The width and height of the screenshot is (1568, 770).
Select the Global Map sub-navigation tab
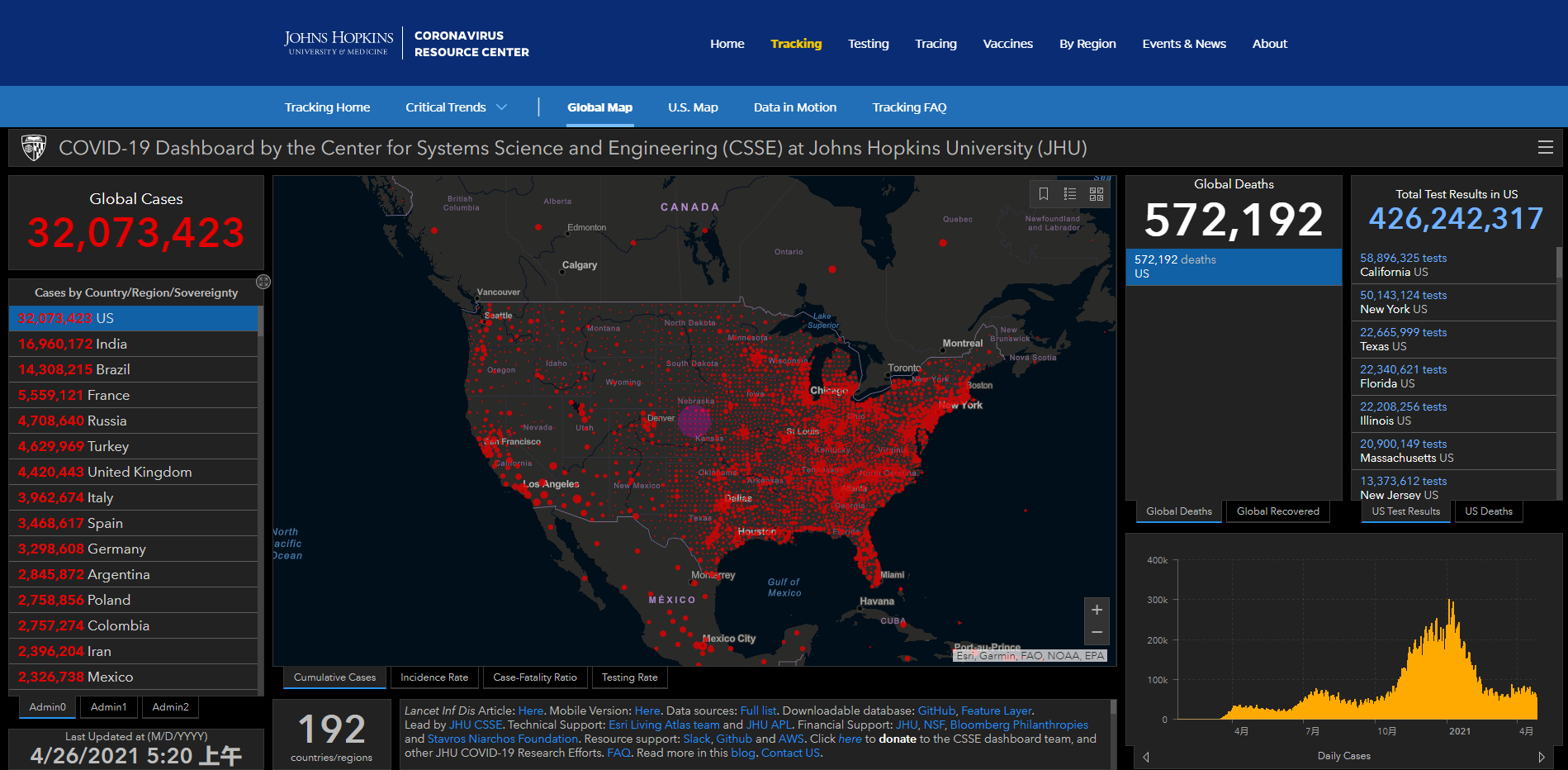point(600,107)
